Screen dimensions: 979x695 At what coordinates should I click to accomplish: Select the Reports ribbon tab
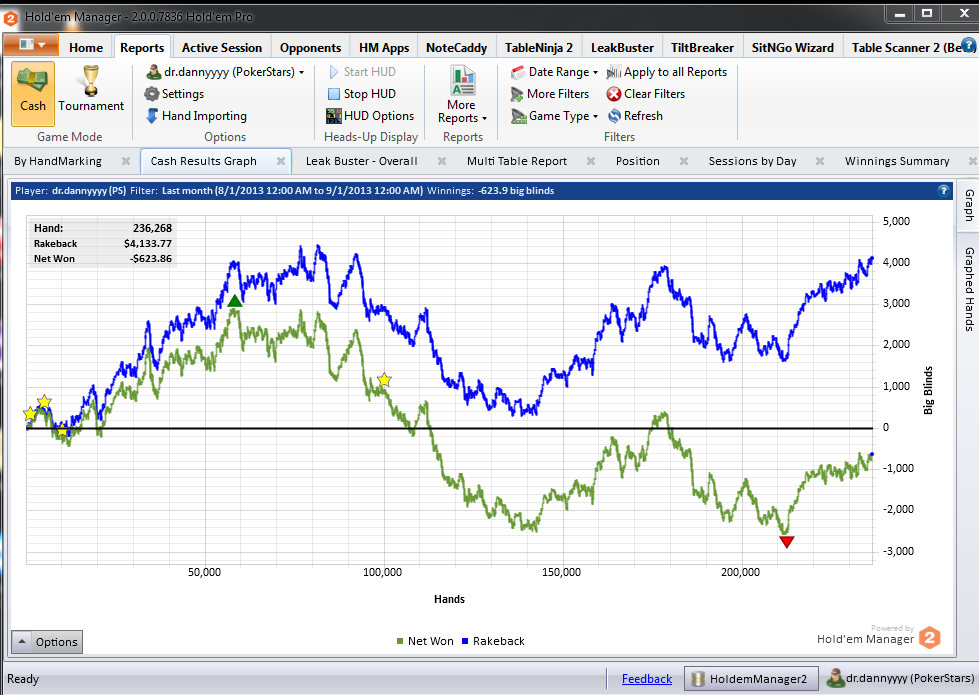(x=142, y=47)
